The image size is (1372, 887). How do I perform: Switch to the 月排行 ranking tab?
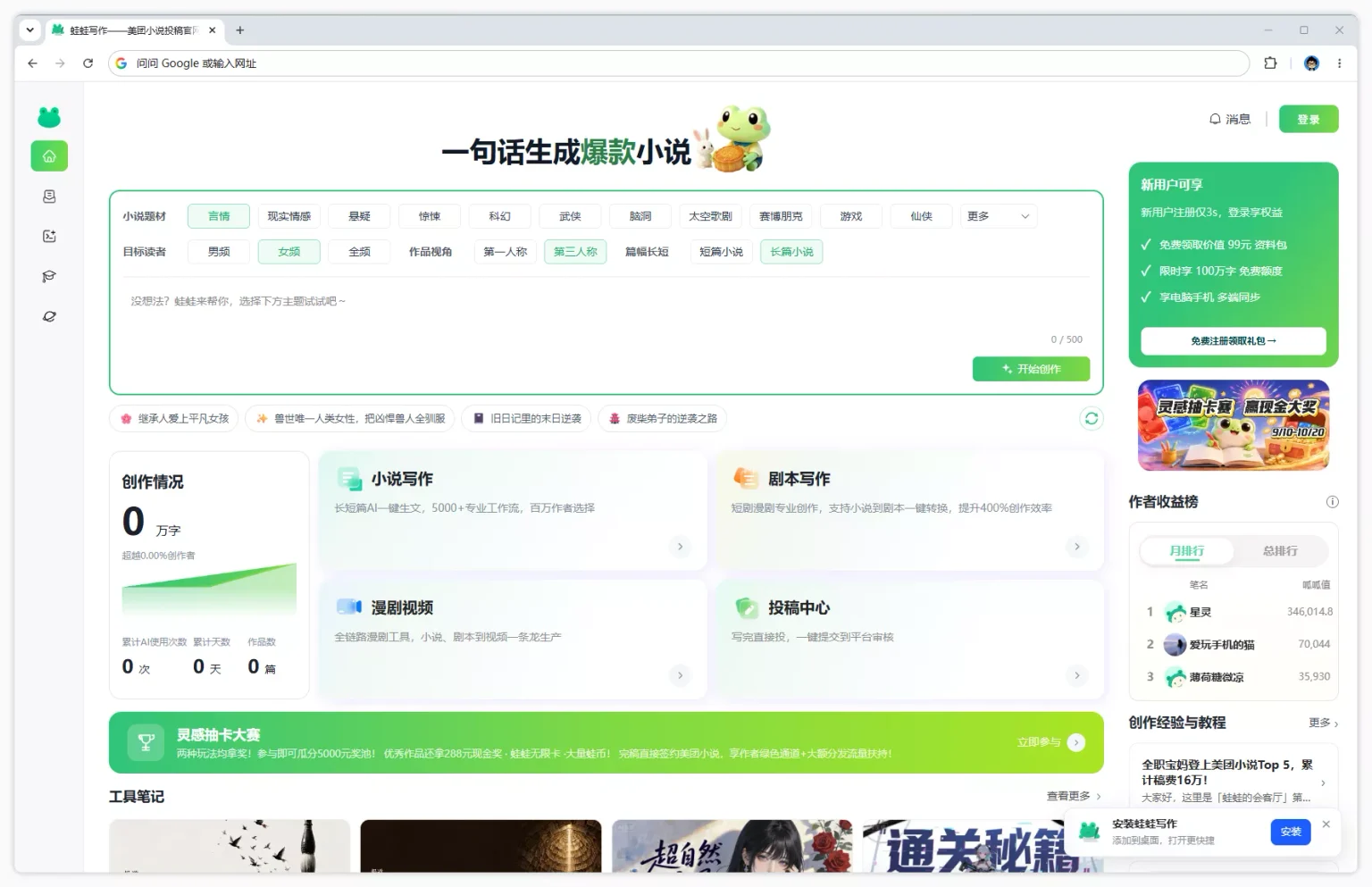click(x=1187, y=551)
